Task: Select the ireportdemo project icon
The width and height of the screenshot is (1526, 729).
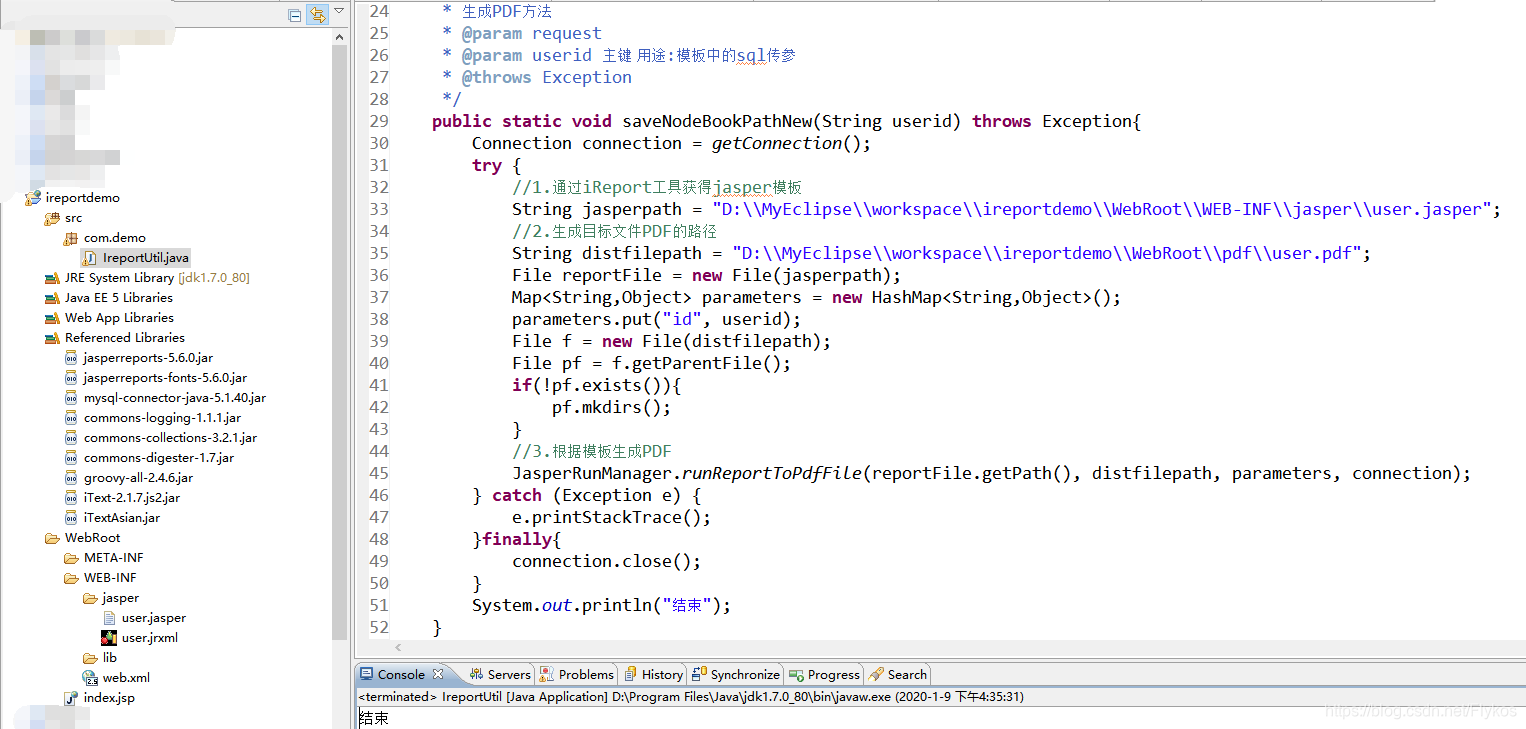Action: [x=33, y=197]
